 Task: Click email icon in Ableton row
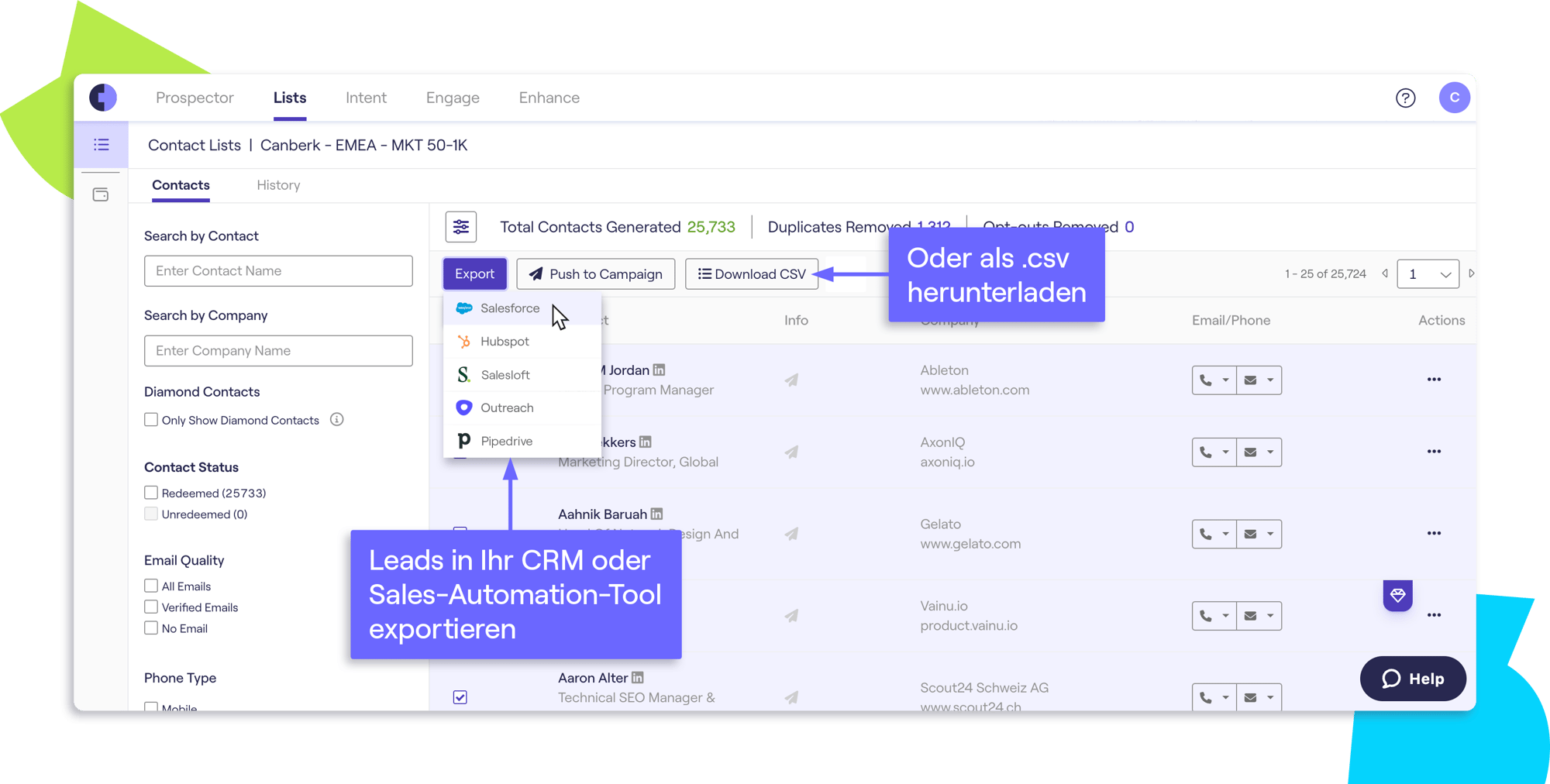pyautogui.click(x=1250, y=380)
